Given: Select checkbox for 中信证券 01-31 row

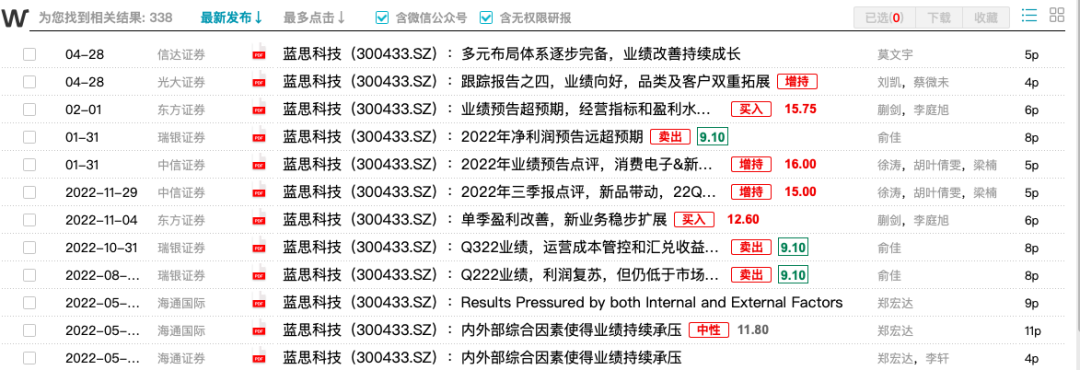Looking at the screenshot, I should tap(30, 165).
